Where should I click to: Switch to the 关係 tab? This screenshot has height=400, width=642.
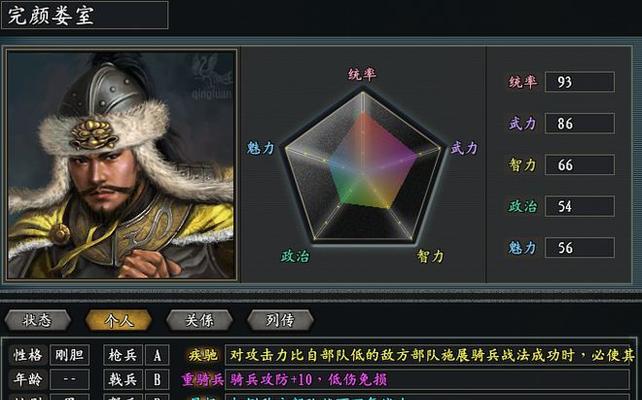(x=199, y=320)
